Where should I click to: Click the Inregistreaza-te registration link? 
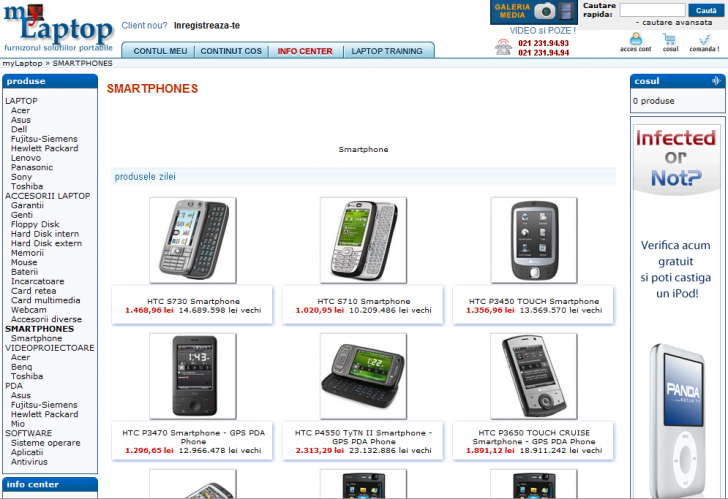(x=207, y=26)
